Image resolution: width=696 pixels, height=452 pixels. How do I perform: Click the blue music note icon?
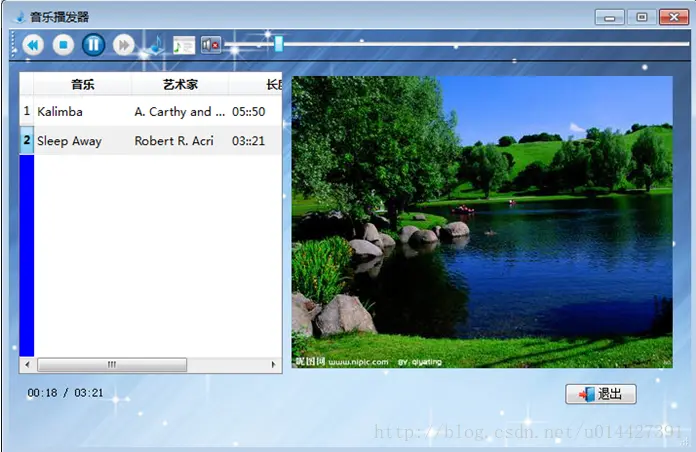tap(156, 45)
